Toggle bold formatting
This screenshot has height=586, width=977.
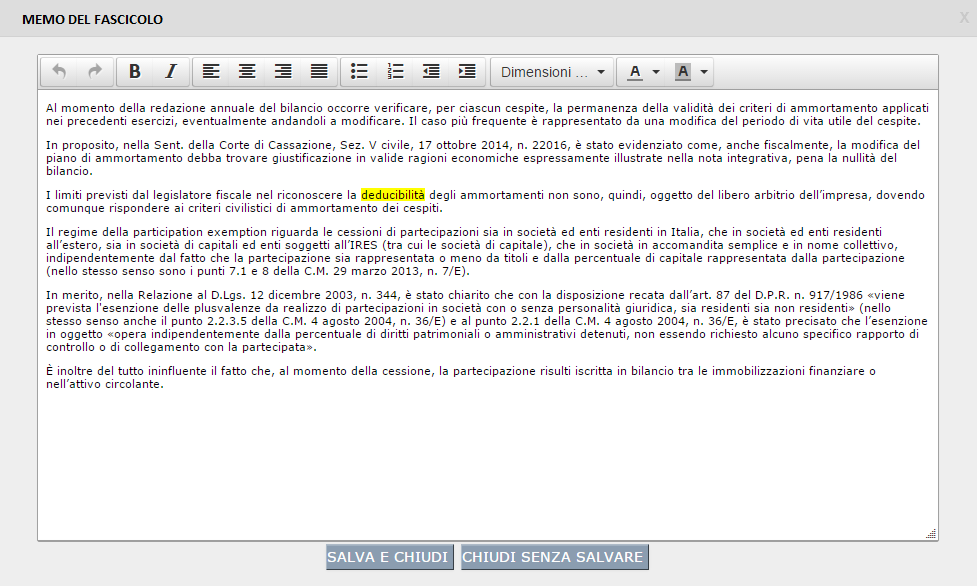pyautogui.click(x=135, y=72)
